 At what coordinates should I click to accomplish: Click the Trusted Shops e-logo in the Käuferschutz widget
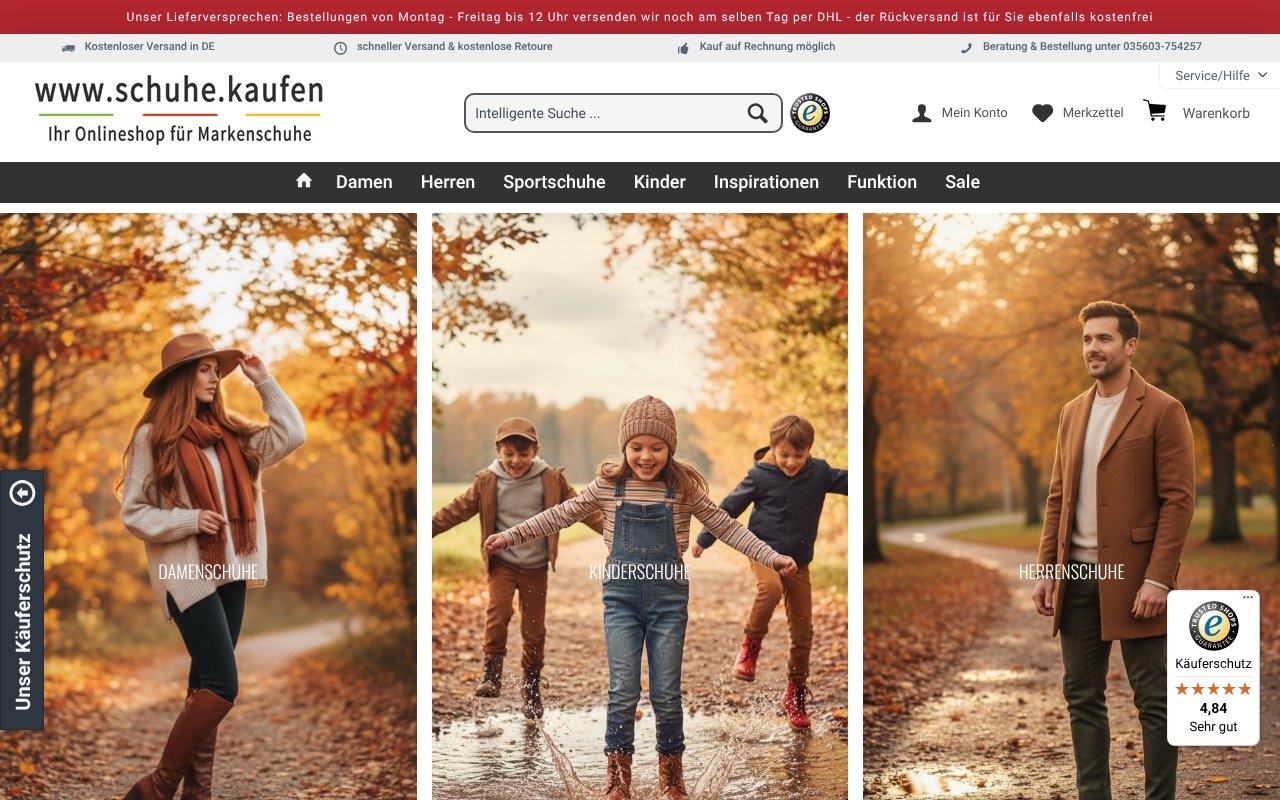tap(1212, 628)
